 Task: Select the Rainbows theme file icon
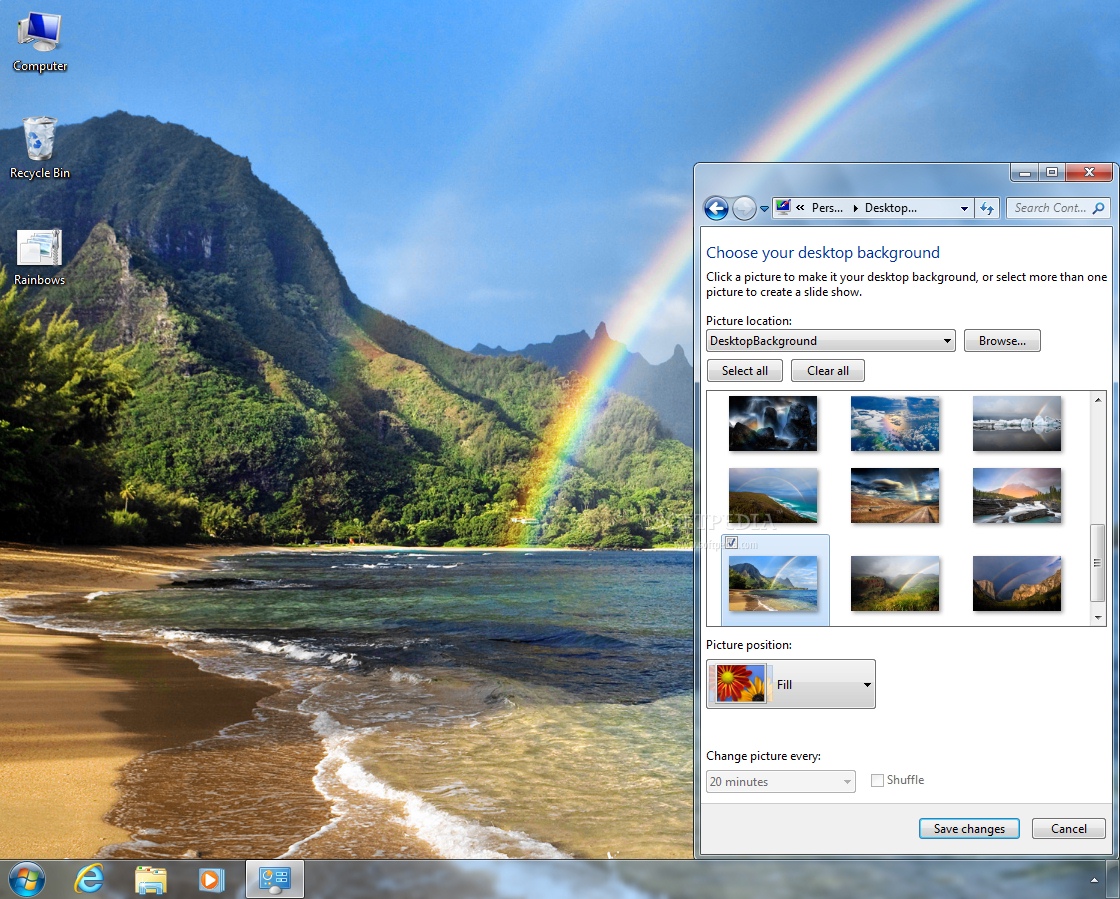click(x=39, y=257)
